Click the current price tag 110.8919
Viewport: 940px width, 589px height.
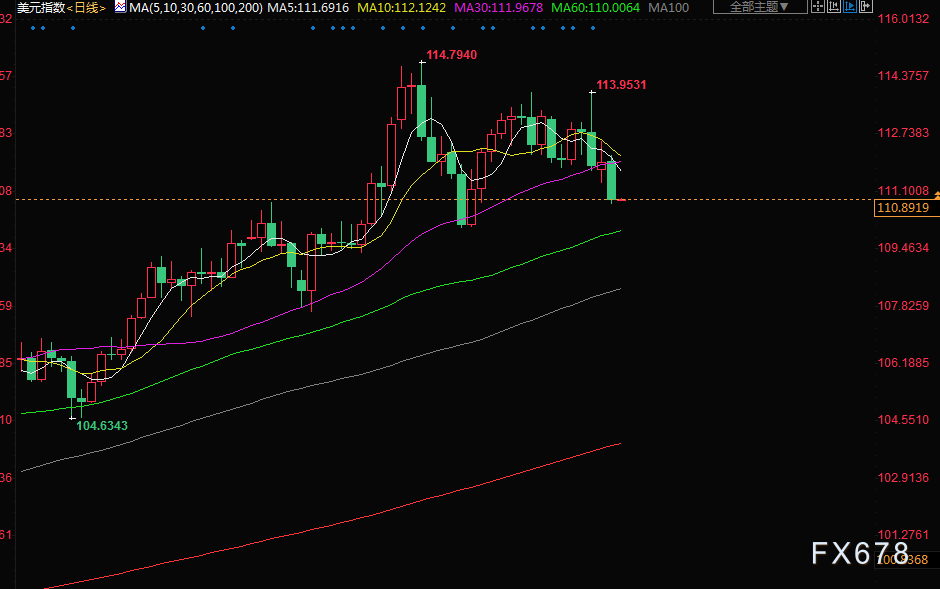pos(902,208)
